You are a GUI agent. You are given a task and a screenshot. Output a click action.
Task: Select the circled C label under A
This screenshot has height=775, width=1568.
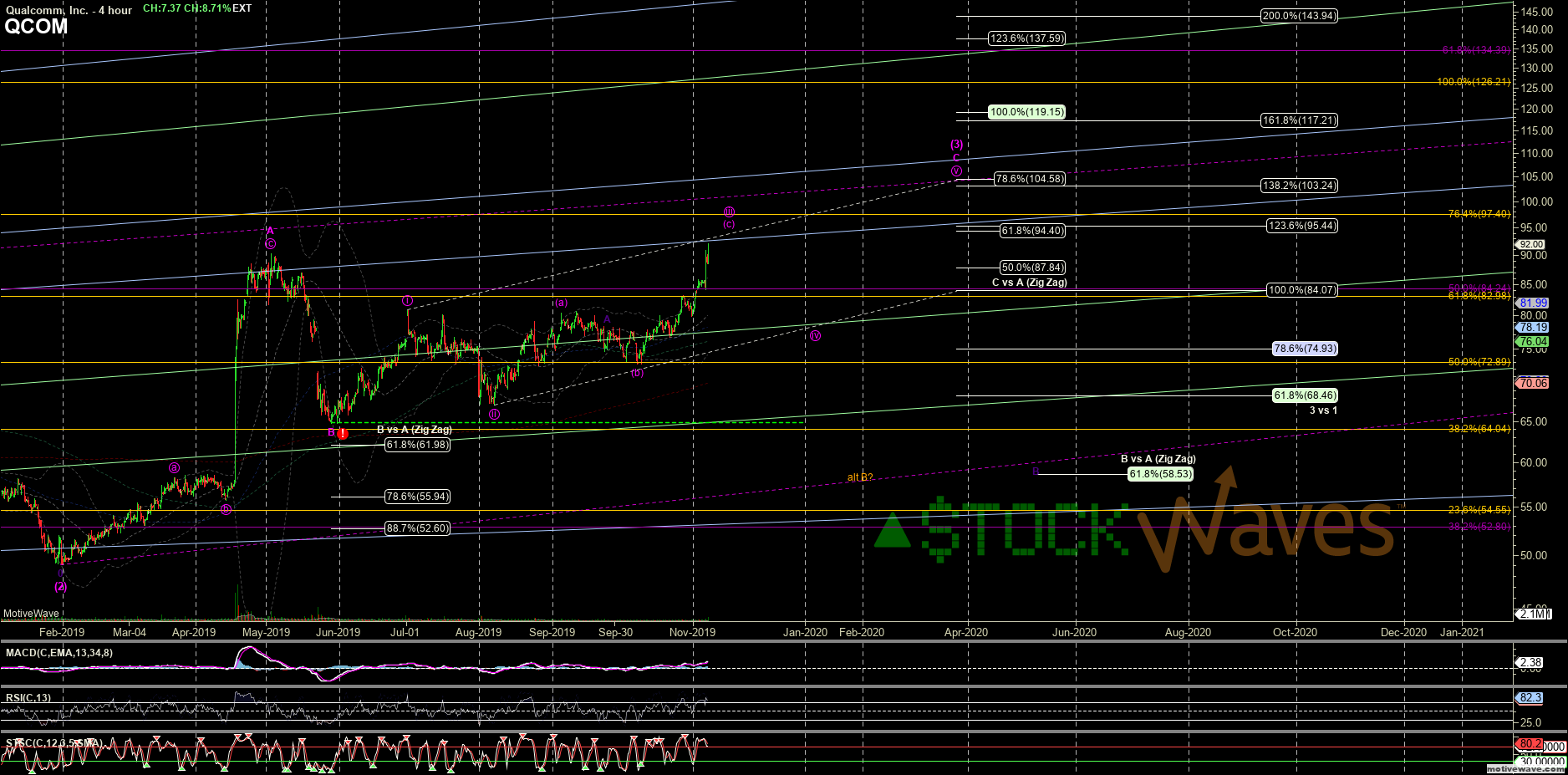[x=271, y=244]
